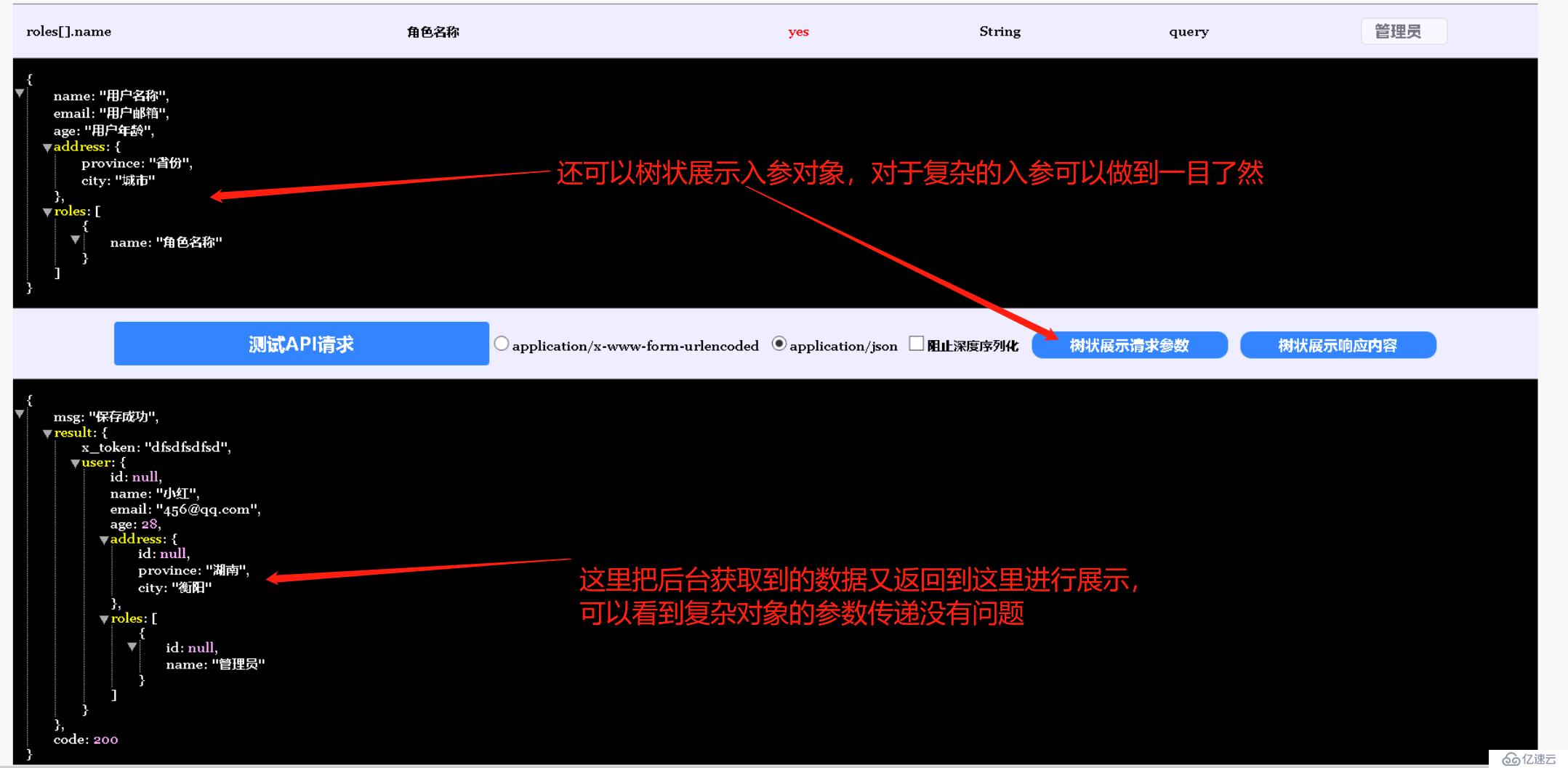The width and height of the screenshot is (1568, 768).
Task: Click the name: "角色名称" line
Action: coord(166,242)
